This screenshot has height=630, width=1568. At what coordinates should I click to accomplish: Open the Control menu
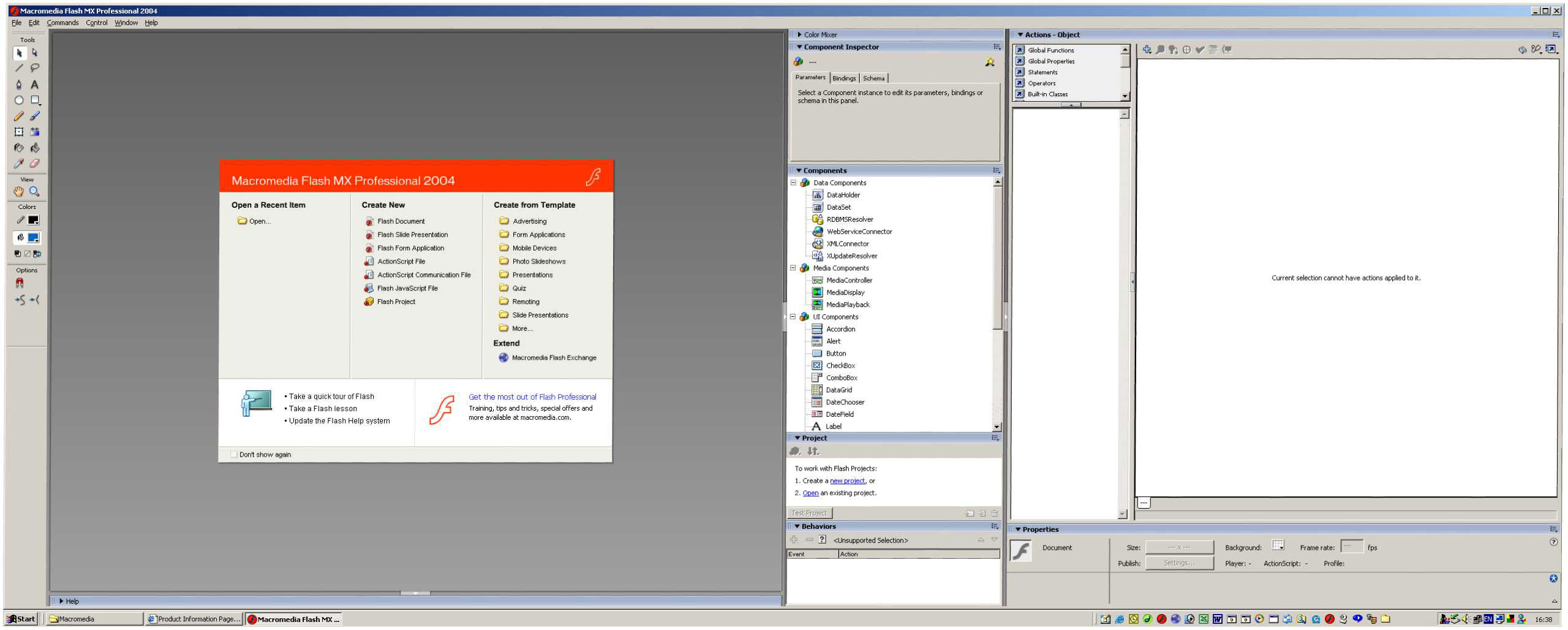[x=97, y=23]
